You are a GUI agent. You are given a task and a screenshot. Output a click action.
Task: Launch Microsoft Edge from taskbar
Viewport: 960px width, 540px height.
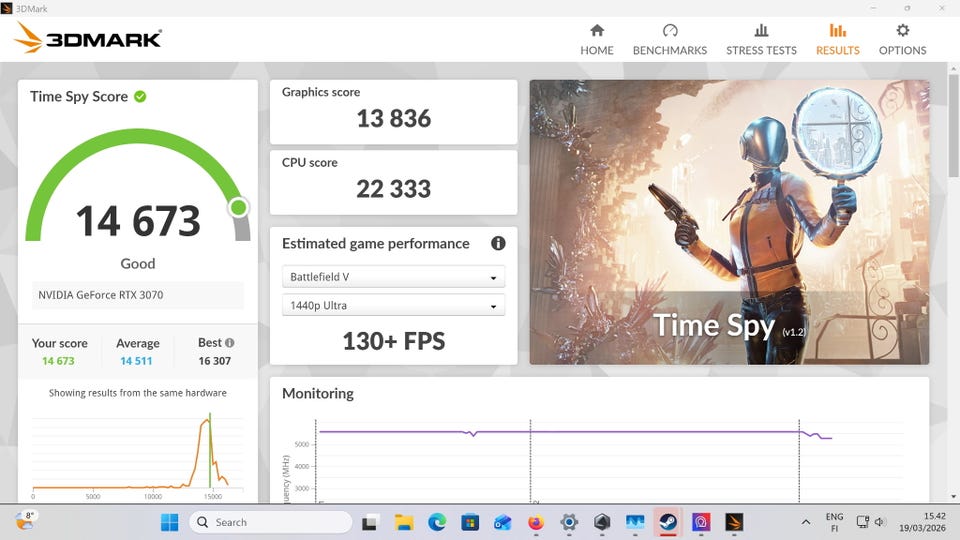[437, 522]
